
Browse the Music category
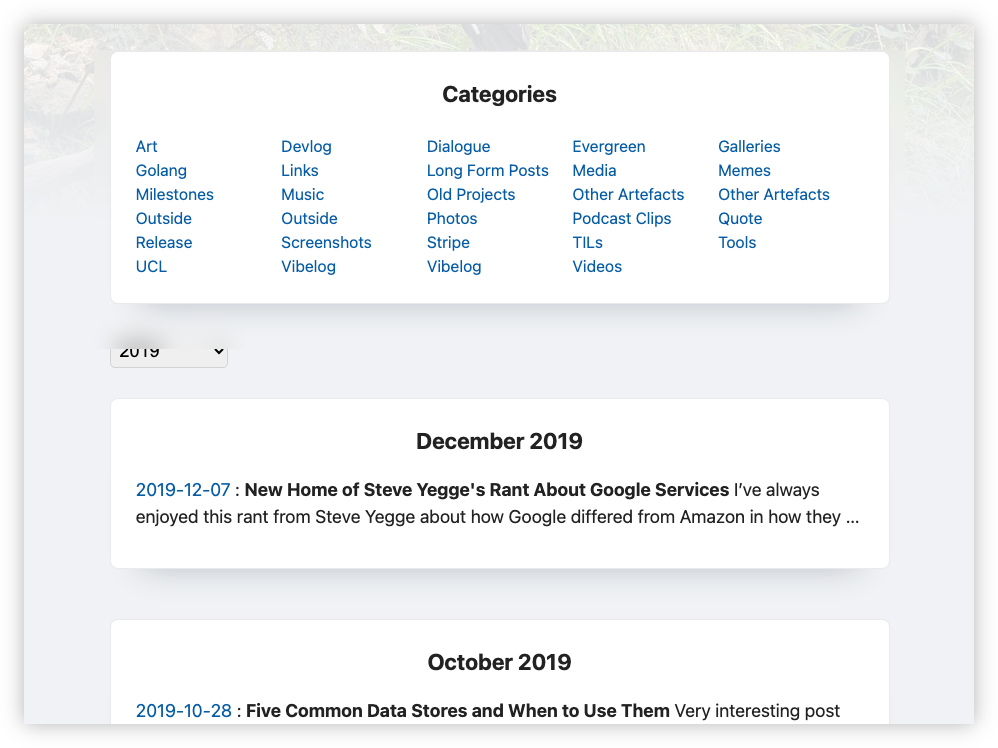pos(302,195)
